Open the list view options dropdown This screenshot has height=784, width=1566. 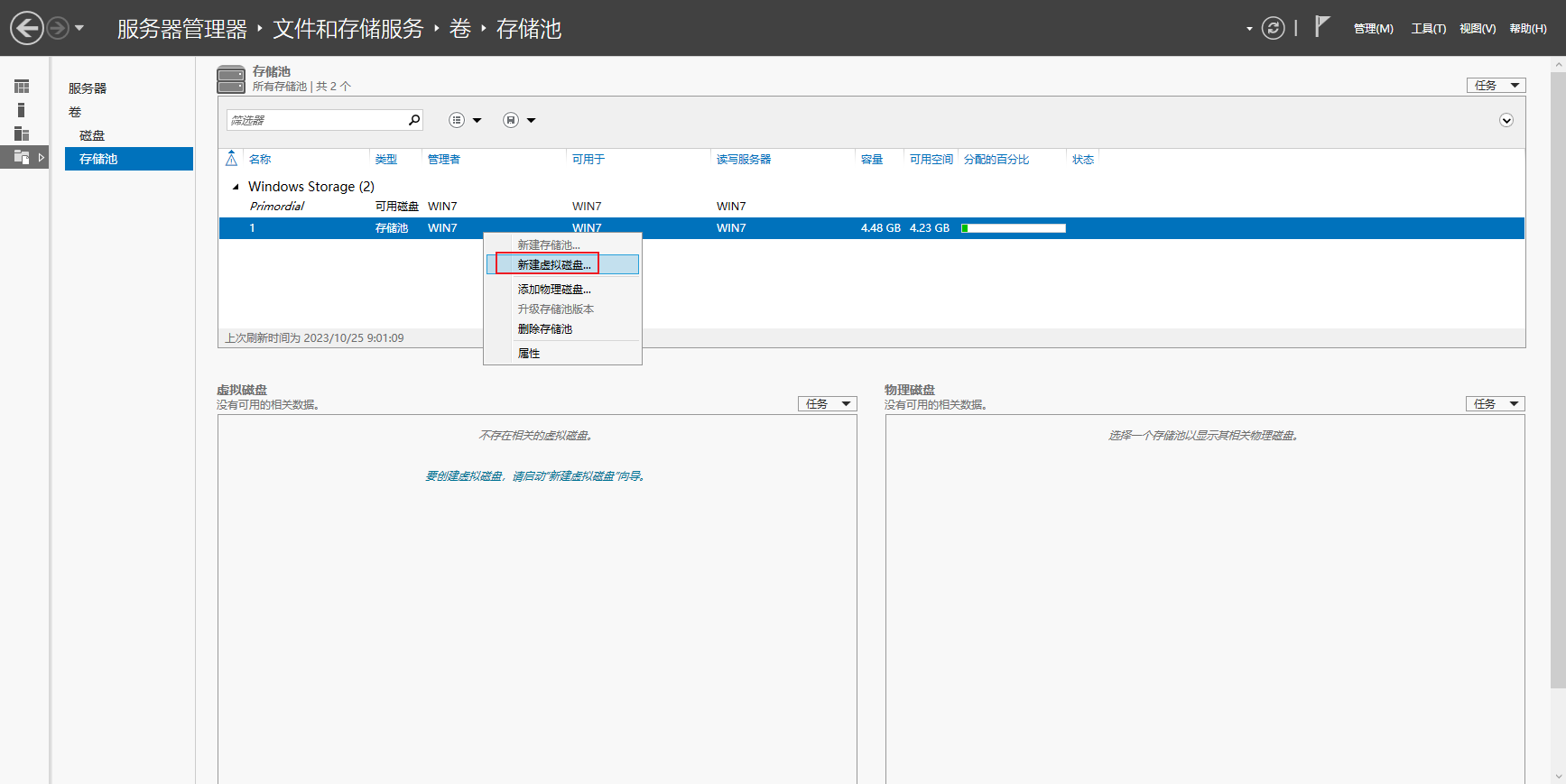tap(466, 120)
